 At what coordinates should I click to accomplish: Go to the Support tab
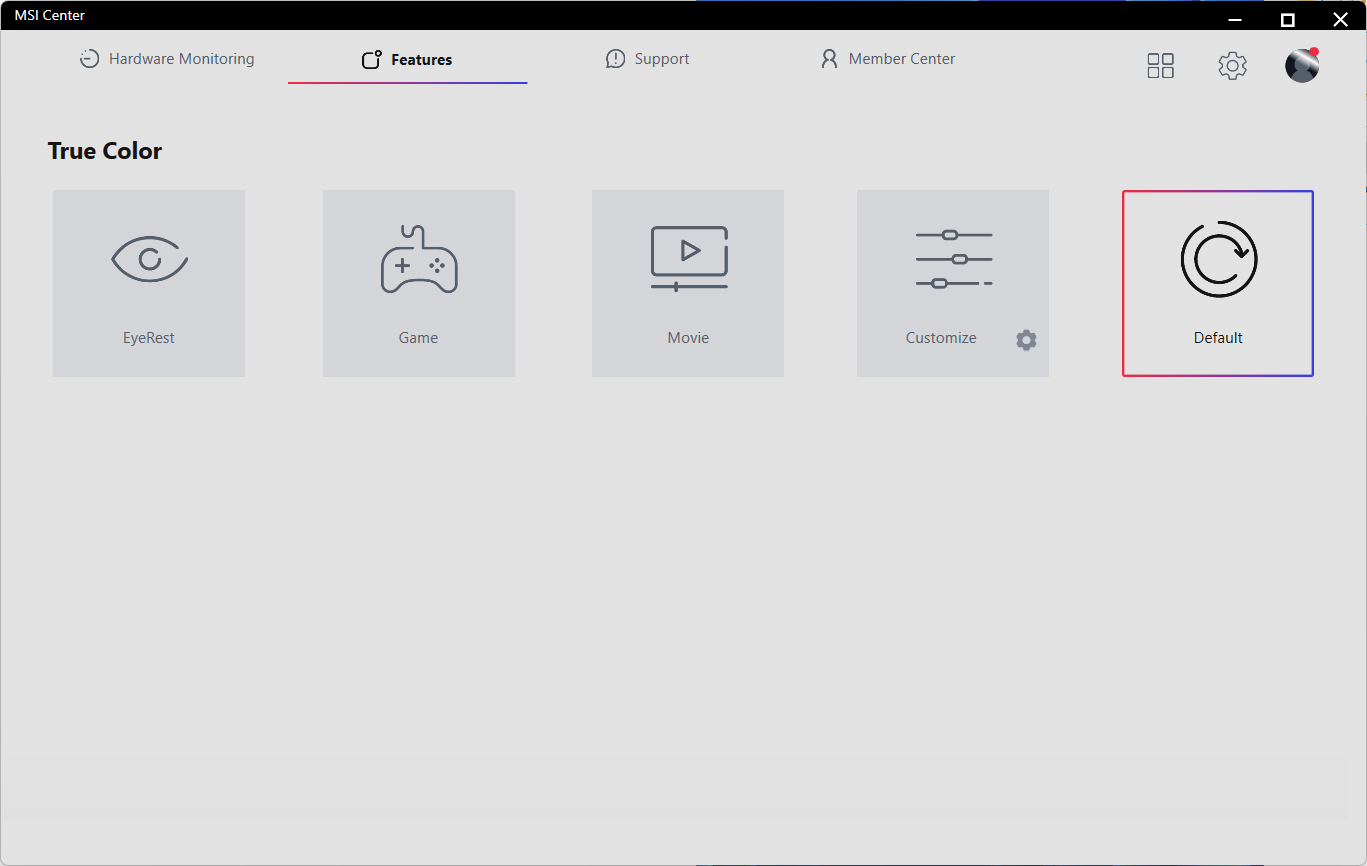(x=647, y=59)
